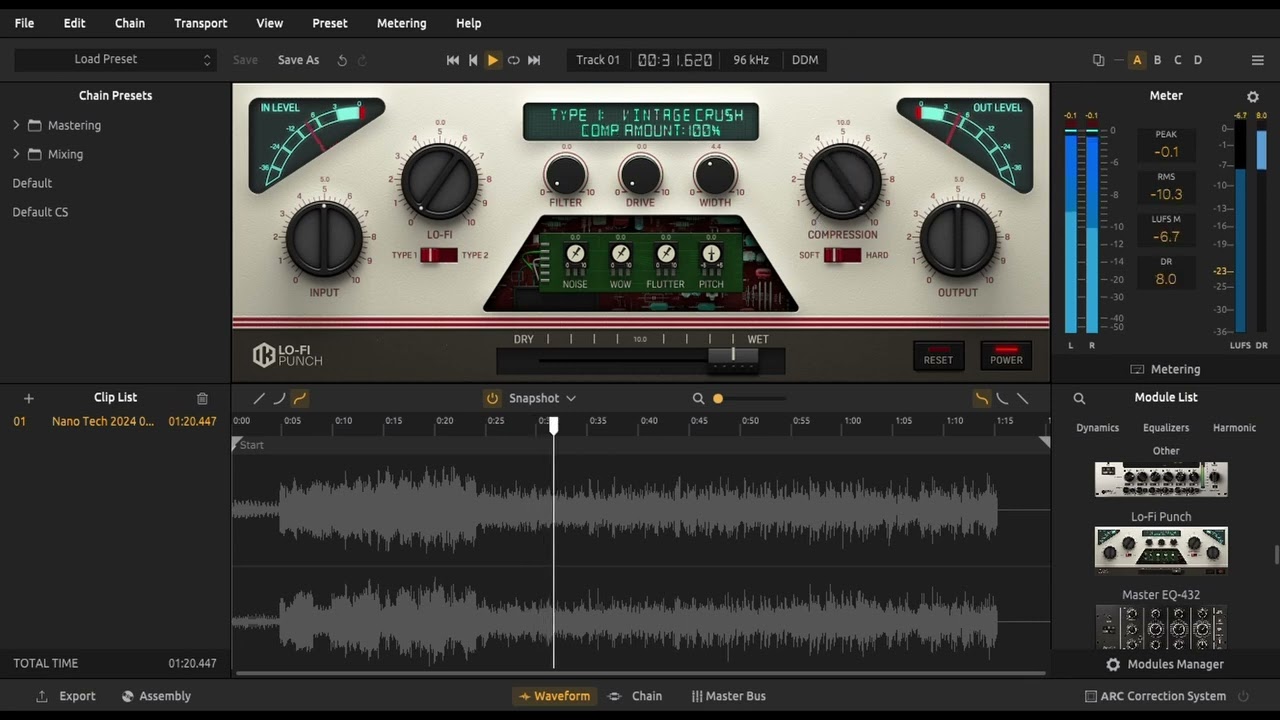Screen dimensions: 1280x720
Task: Toggle the Lo-Fi Punch POWER button
Action: pos(1006,356)
